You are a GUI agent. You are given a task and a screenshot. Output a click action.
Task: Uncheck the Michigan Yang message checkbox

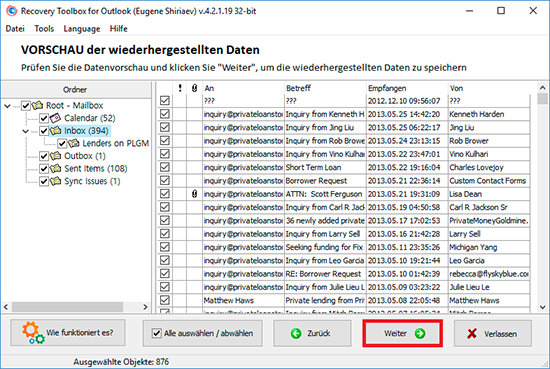tap(165, 247)
